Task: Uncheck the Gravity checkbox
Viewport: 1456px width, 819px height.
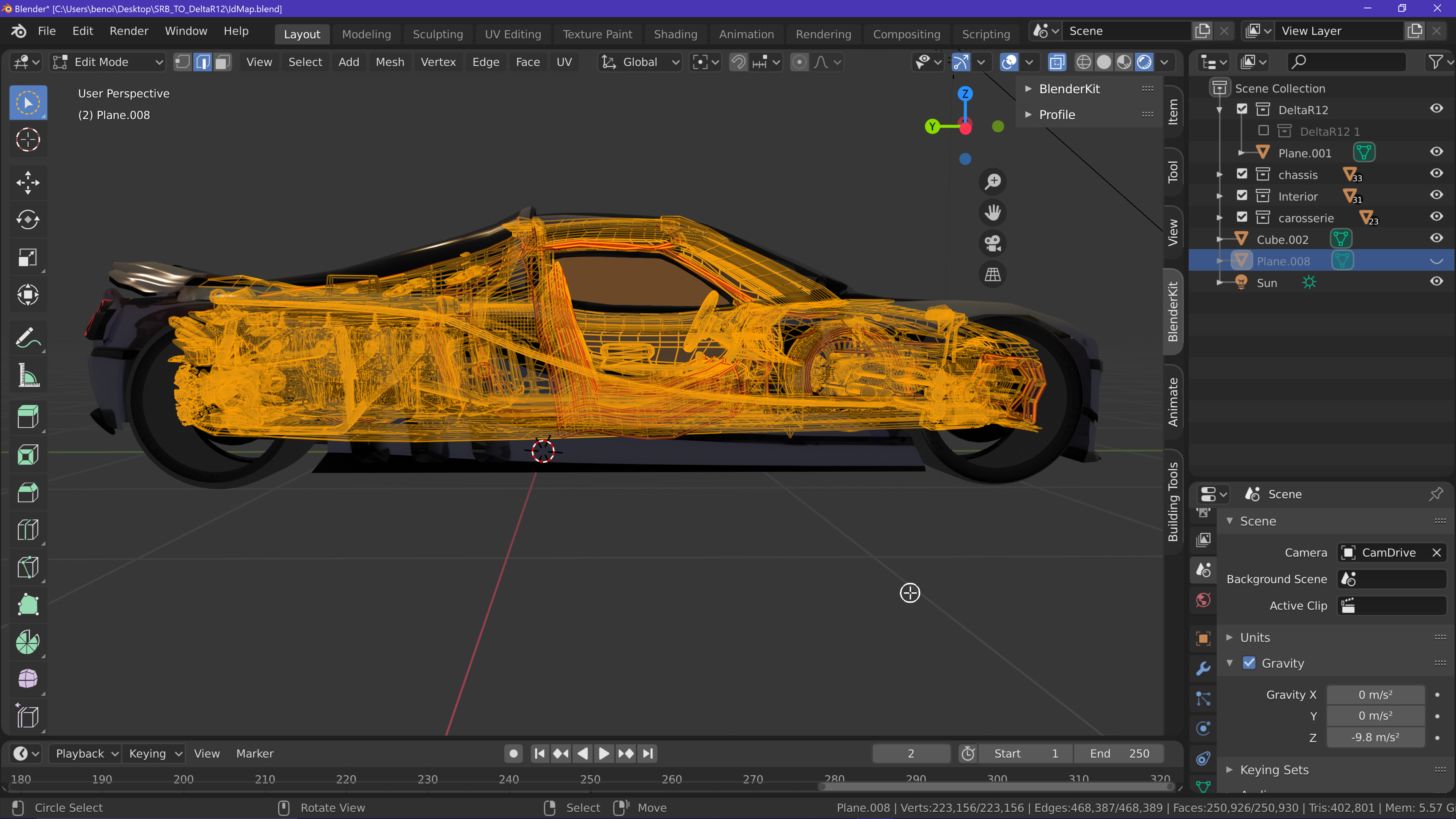Action: coord(1249,663)
